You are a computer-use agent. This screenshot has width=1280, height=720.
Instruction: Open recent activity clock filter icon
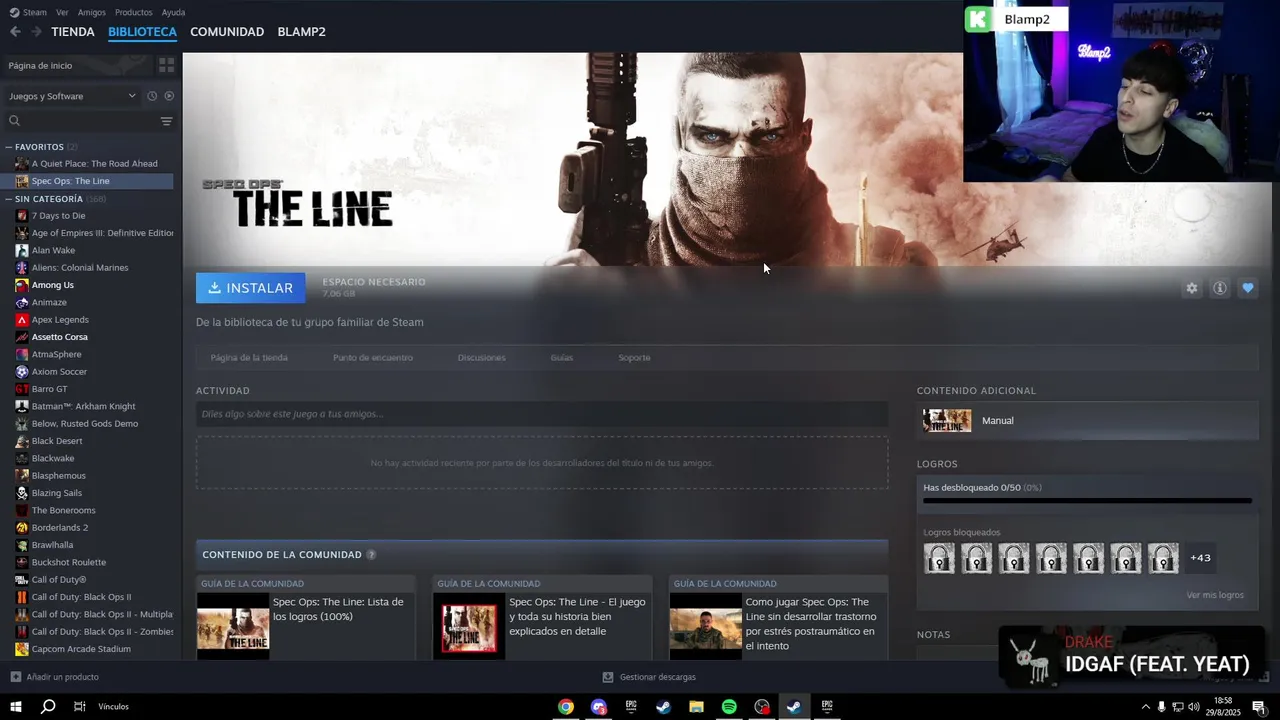click(x=152, y=96)
